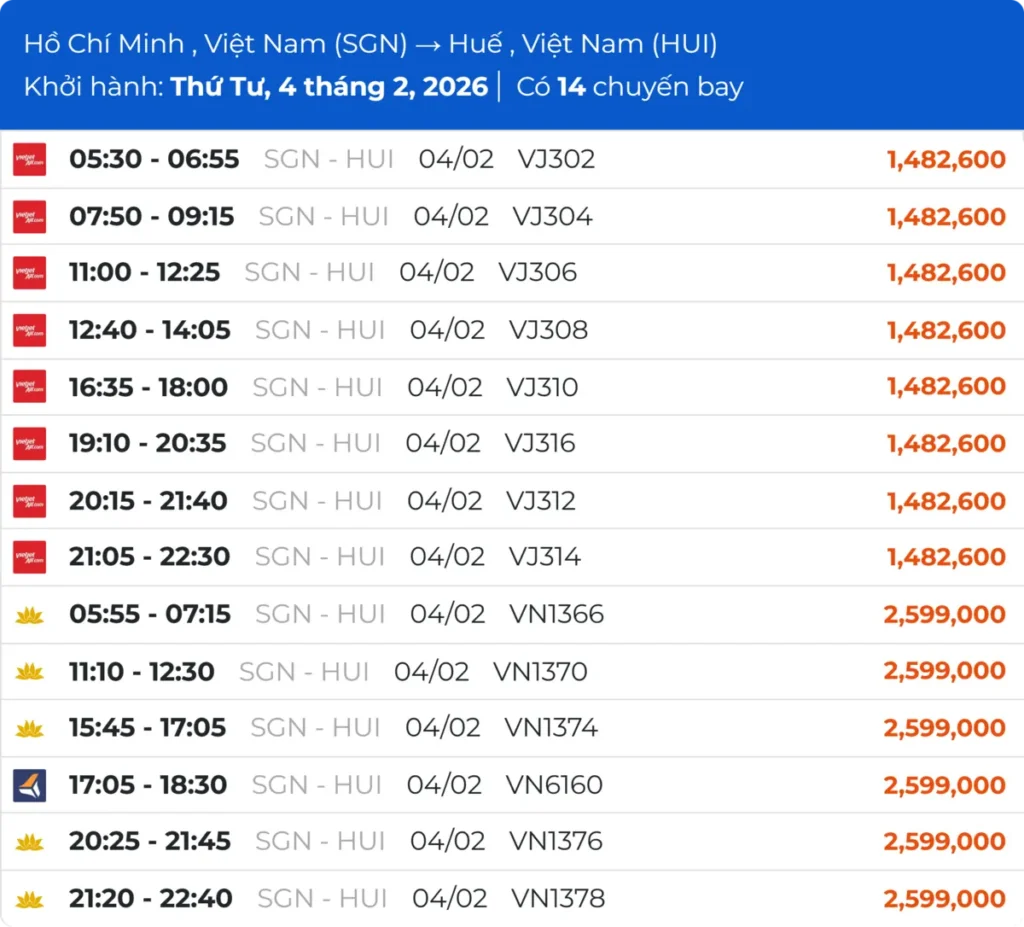This screenshot has height=927, width=1024.
Task: Click the lotus icon beside flight VN1374
Action: (29, 729)
